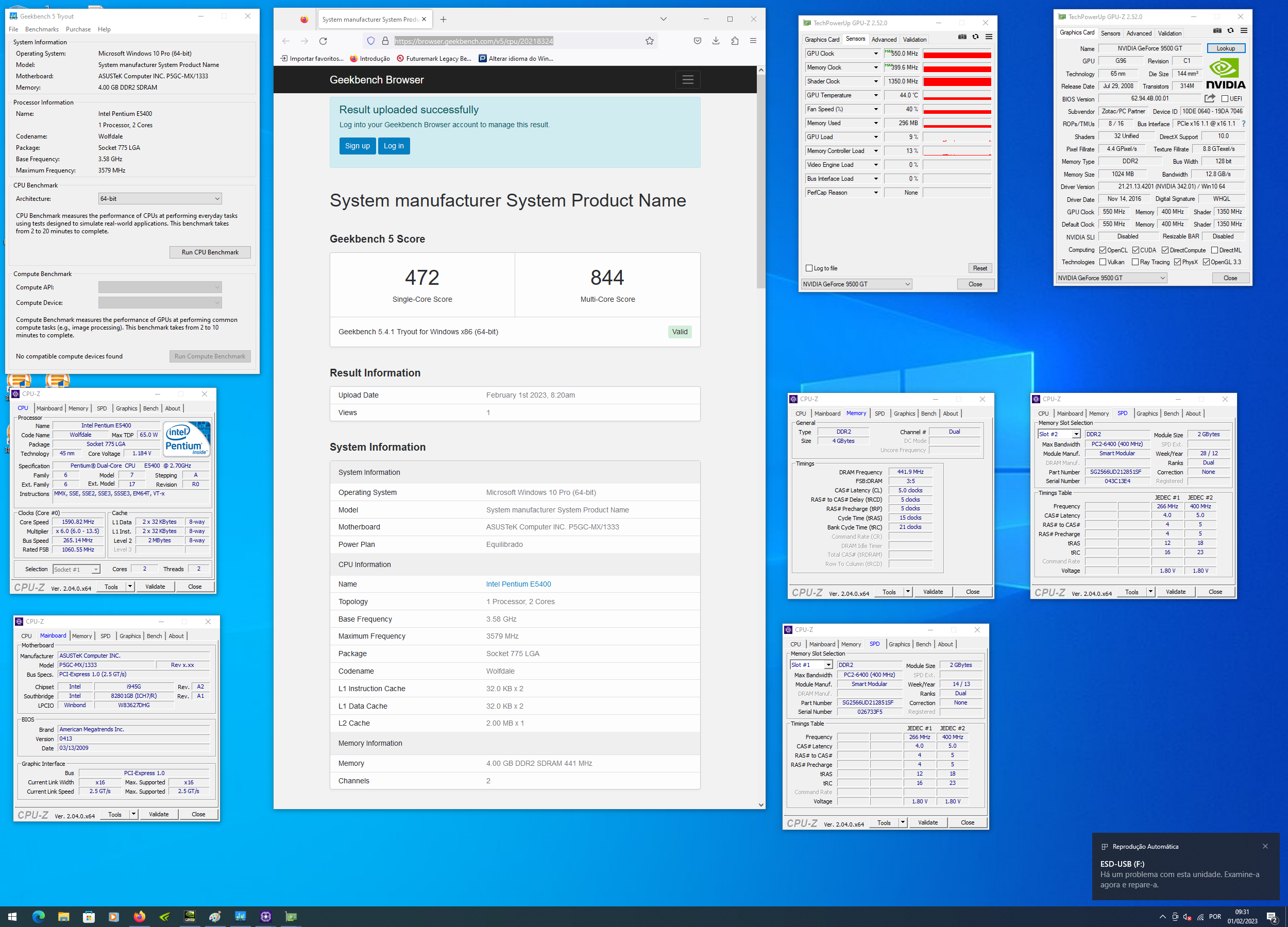Click the screenshot camera icon in GPU-Z Sensors window
The height and width of the screenshot is (927, 1288).
coord(962,37)
